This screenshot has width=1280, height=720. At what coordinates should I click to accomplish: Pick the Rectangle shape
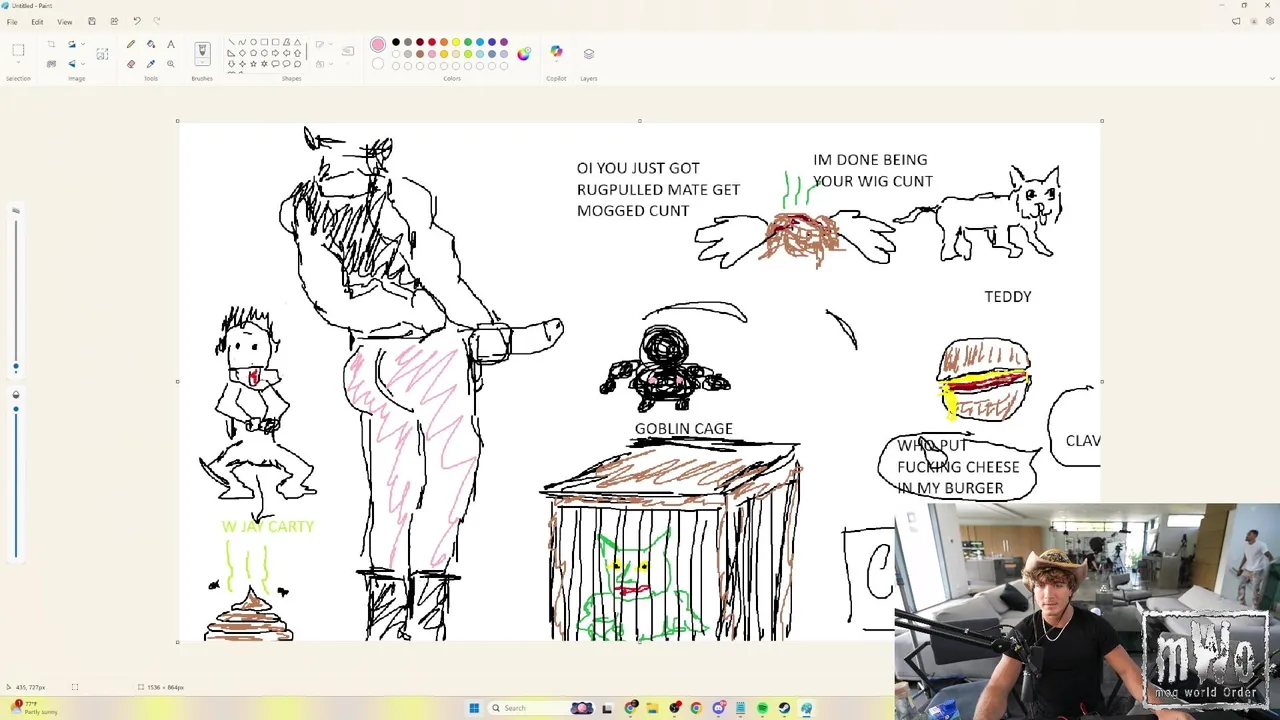(x=264, y=43)
